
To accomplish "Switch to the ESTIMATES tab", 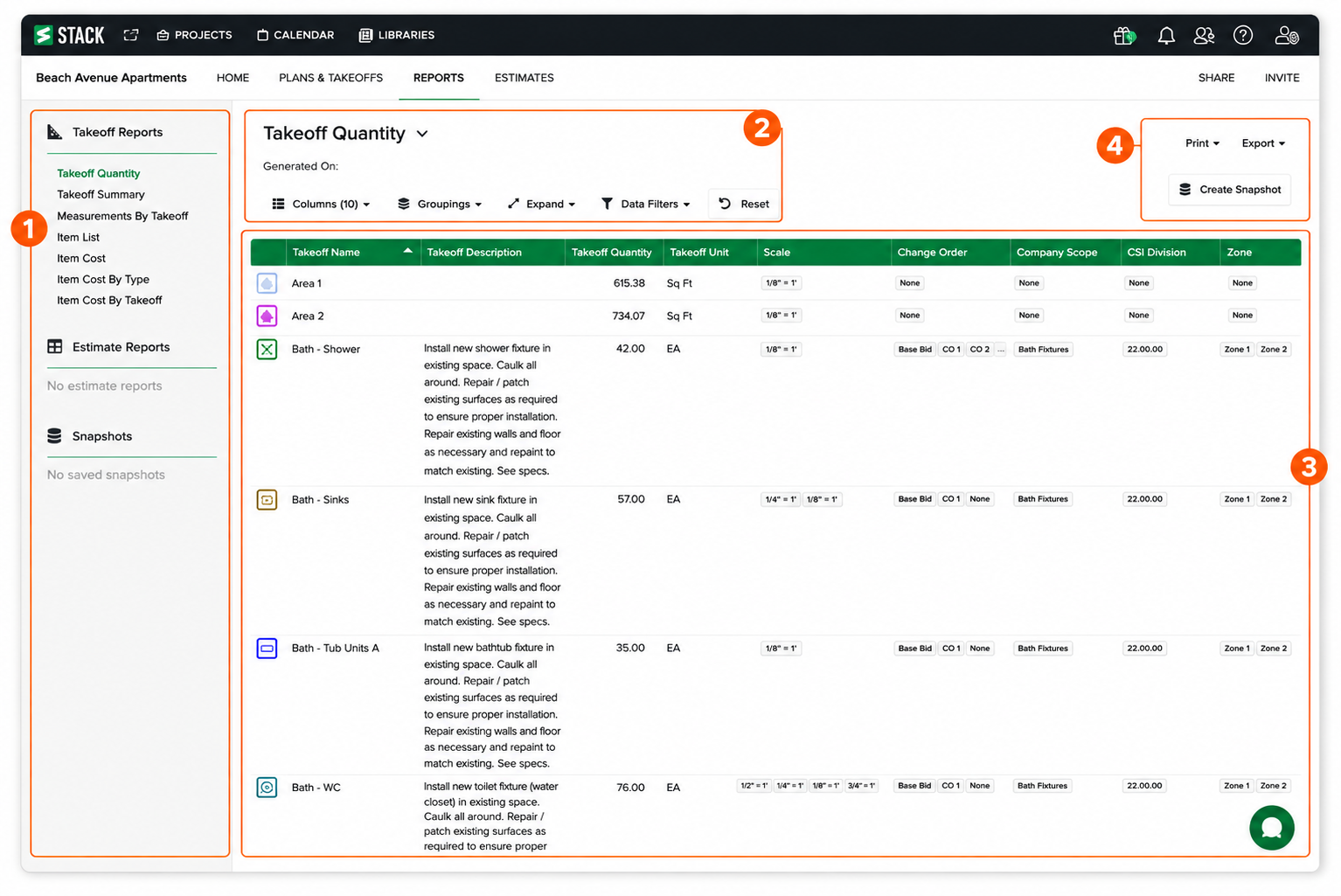I will (524, 78).
